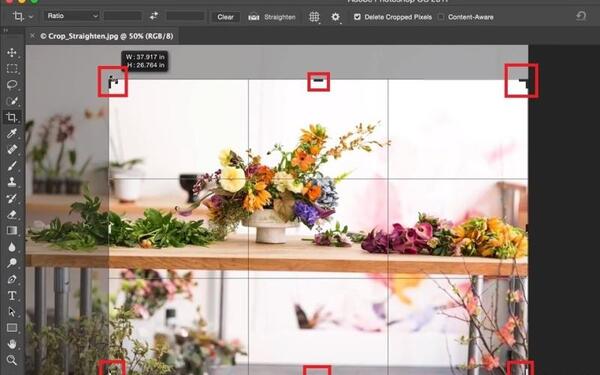This screenshot has height=375, width=600.
Task: Open the crop settings gear menu
Action: pyautogui.click(x=336, y=17)
